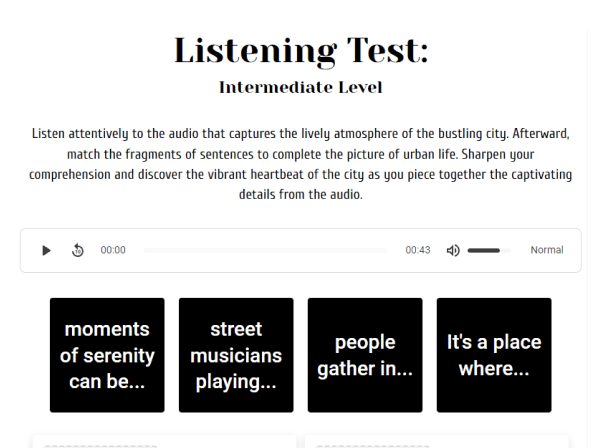This screenshot has height=448, width=600.
Task: Rewind the audio using the replay icon
Action: pos(78,250)
